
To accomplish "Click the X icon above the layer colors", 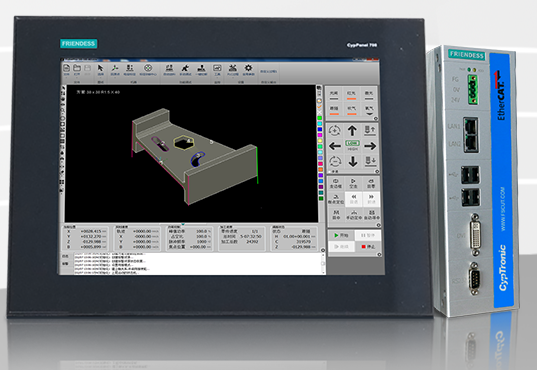I will click(320, 112).
